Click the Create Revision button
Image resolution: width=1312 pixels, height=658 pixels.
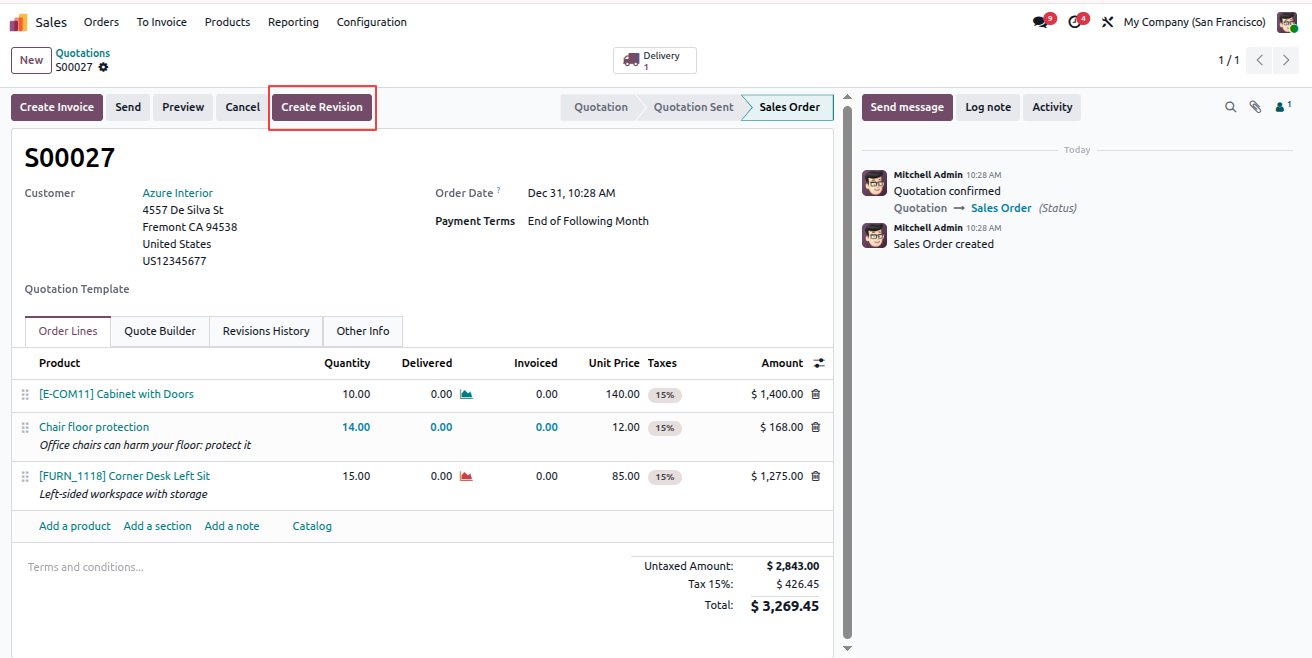tap(322, 107)
